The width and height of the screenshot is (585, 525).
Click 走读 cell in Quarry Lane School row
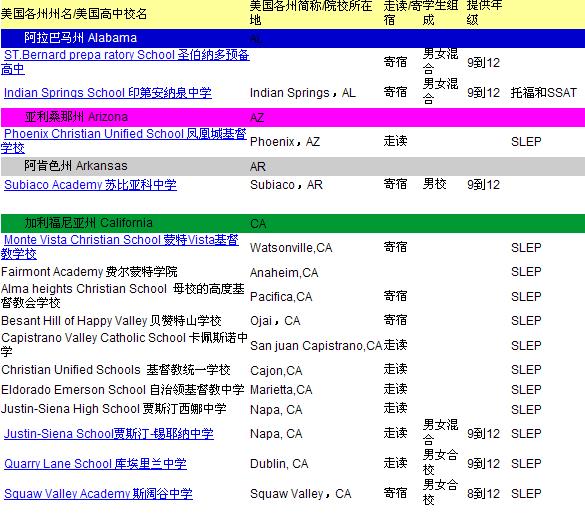tap(395, 463)
